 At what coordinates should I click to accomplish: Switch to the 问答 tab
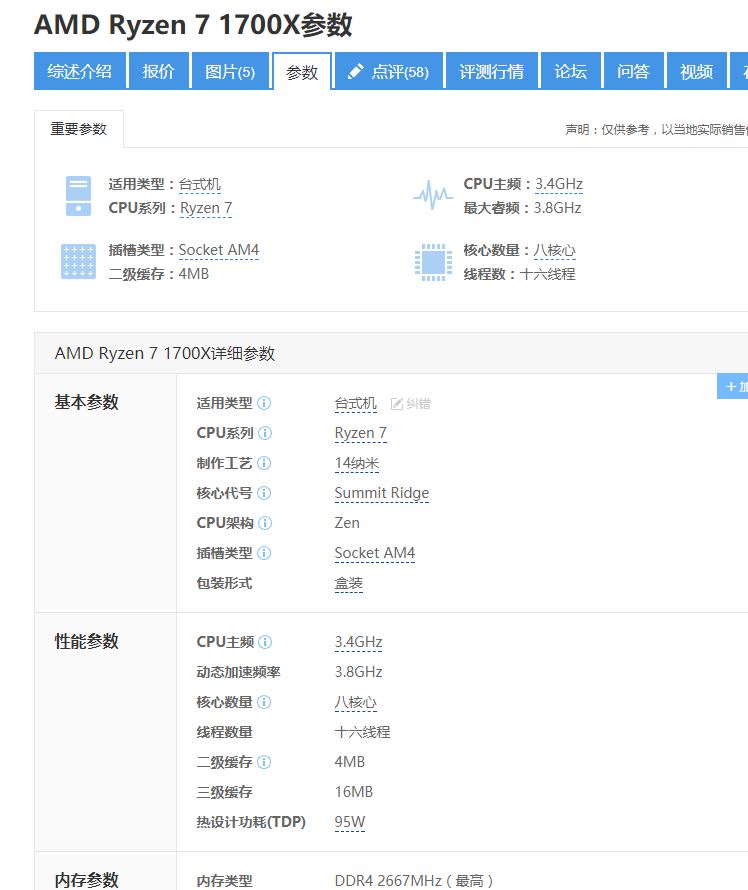[x=633, y=72]
